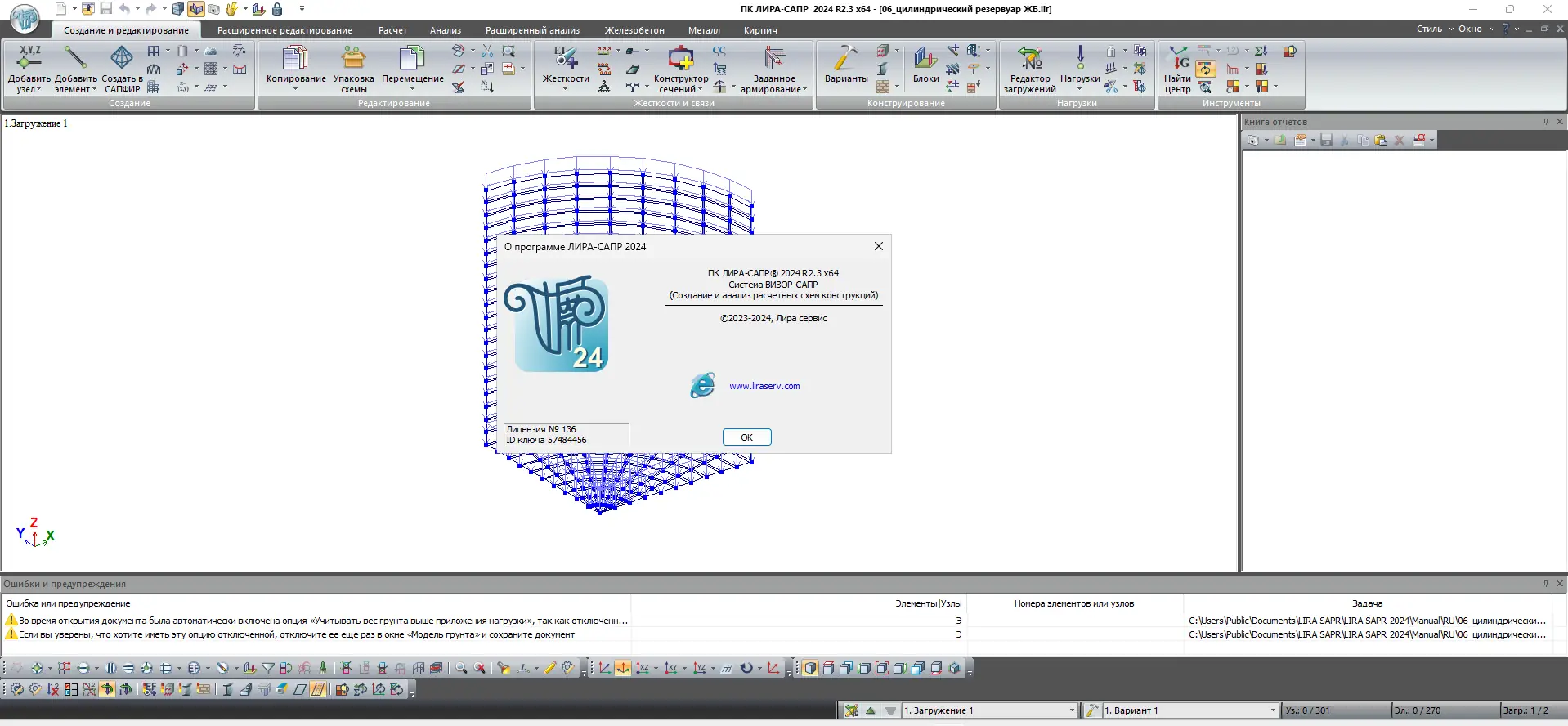Click the rotate arrow icon in projection toolbar
1568x726 pixels.
pos(746,668)
